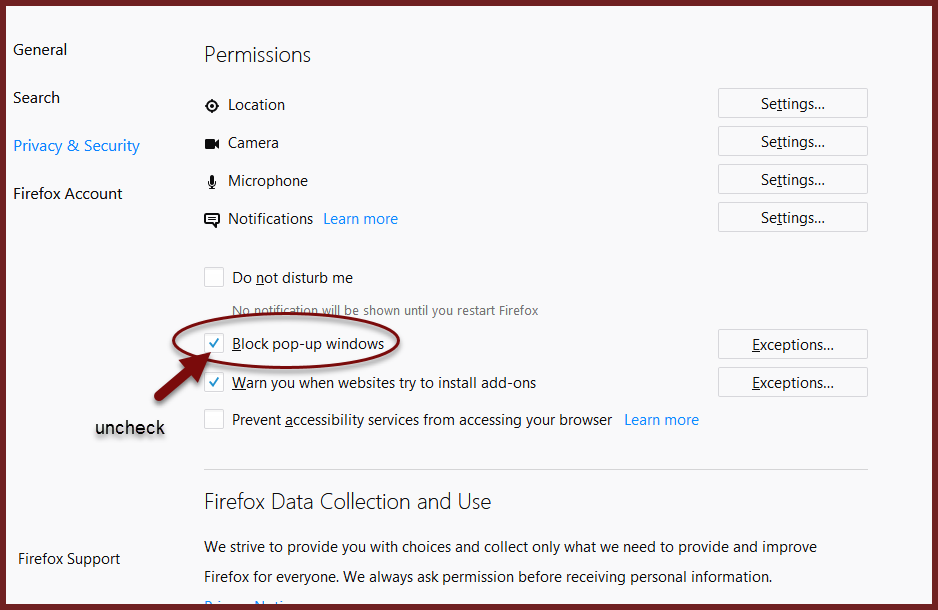Open Microphone Settings button
This screenshot has width=938, height=610.
(793, 179)
